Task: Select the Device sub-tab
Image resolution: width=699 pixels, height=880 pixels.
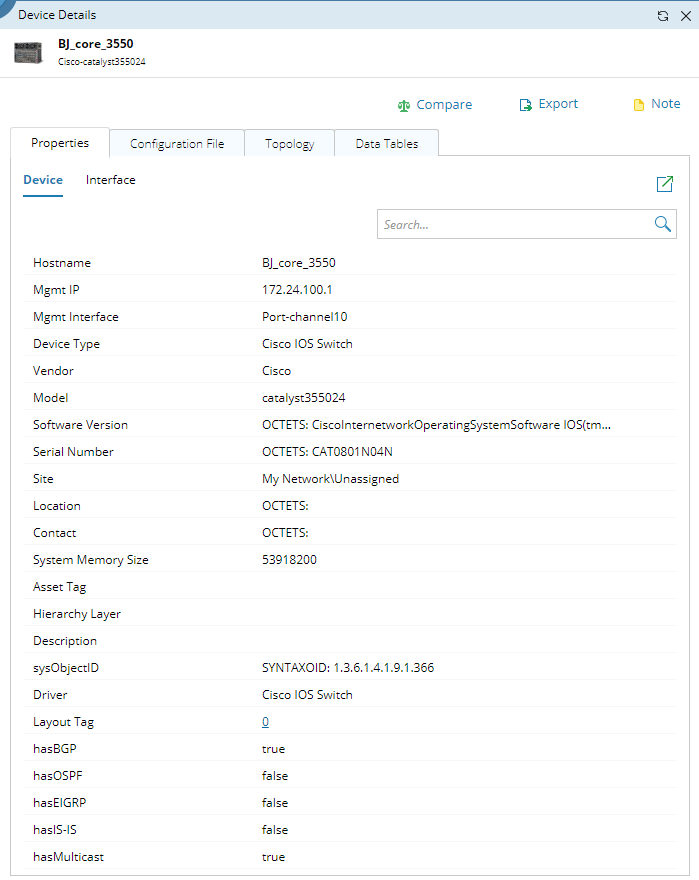Action: click(43, 180)
